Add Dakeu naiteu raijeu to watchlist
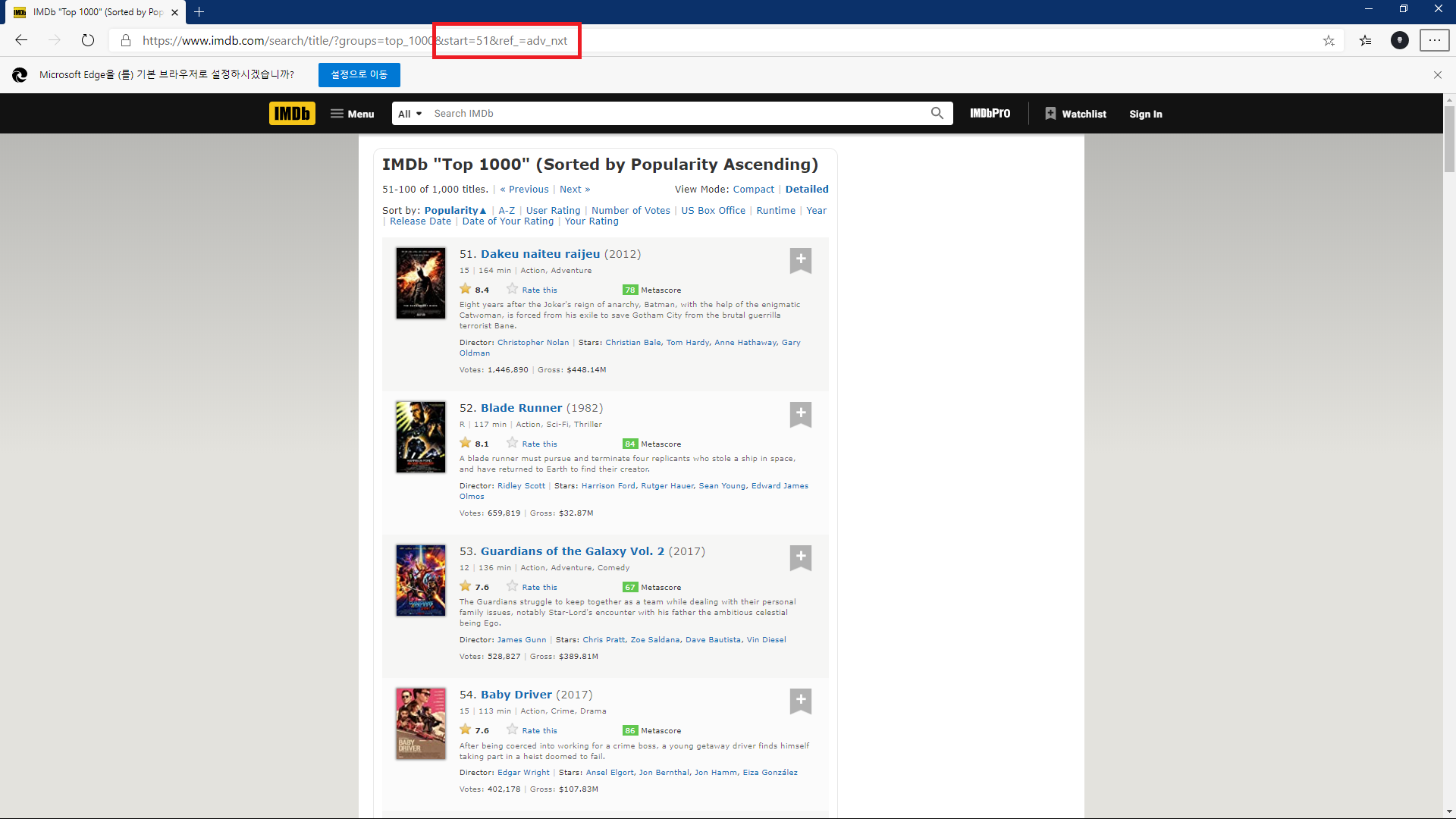This screenshot has width=1456, height=819. tap(801, 260)
